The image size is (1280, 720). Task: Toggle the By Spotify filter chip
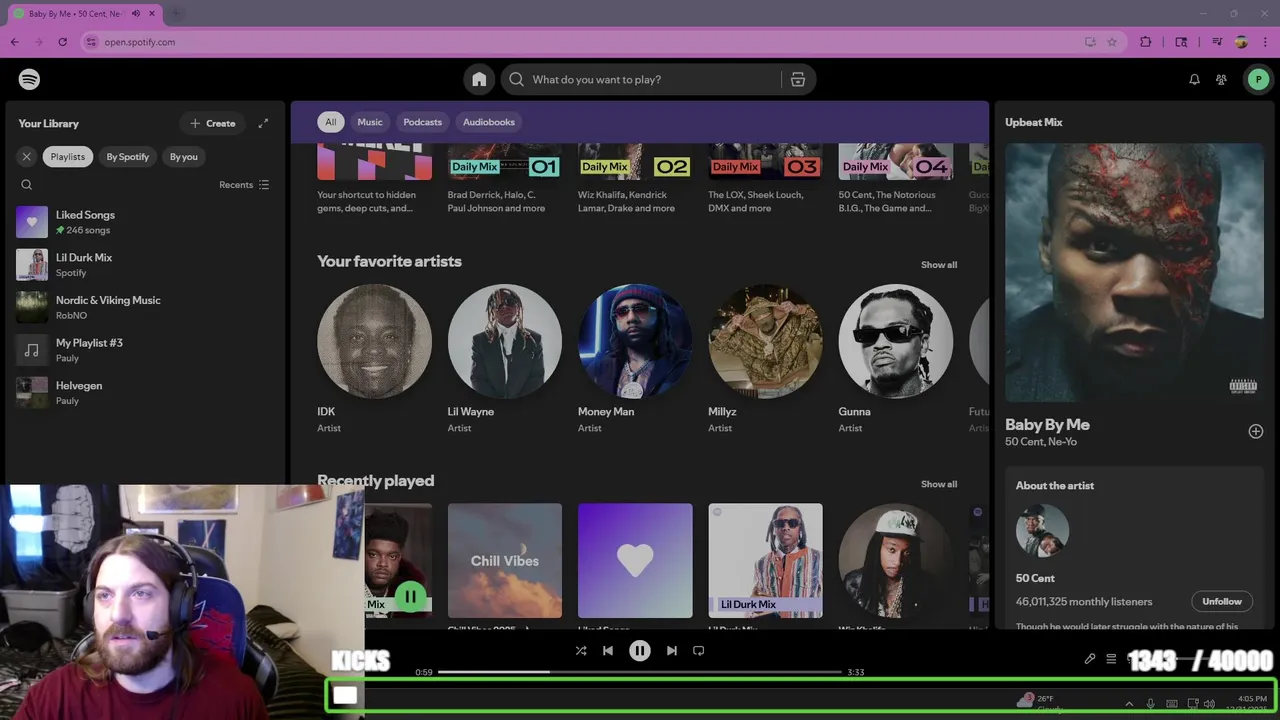128,157
